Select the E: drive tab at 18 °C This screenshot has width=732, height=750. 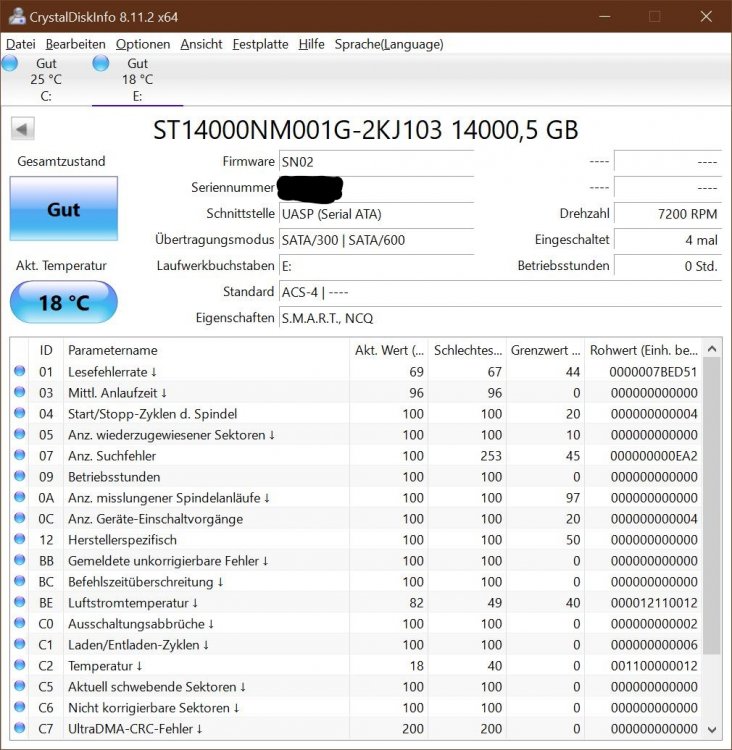coord(137,79)
